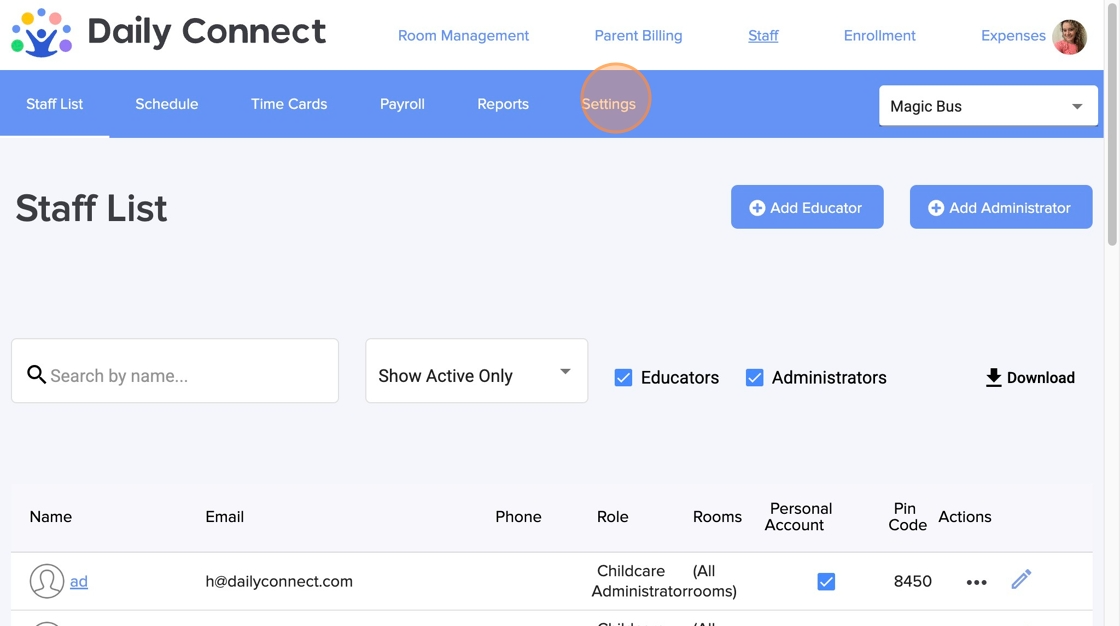The height and width of the screenshot is (626, 1120).
Task: Click the Email column header
Action: [224, 517]
